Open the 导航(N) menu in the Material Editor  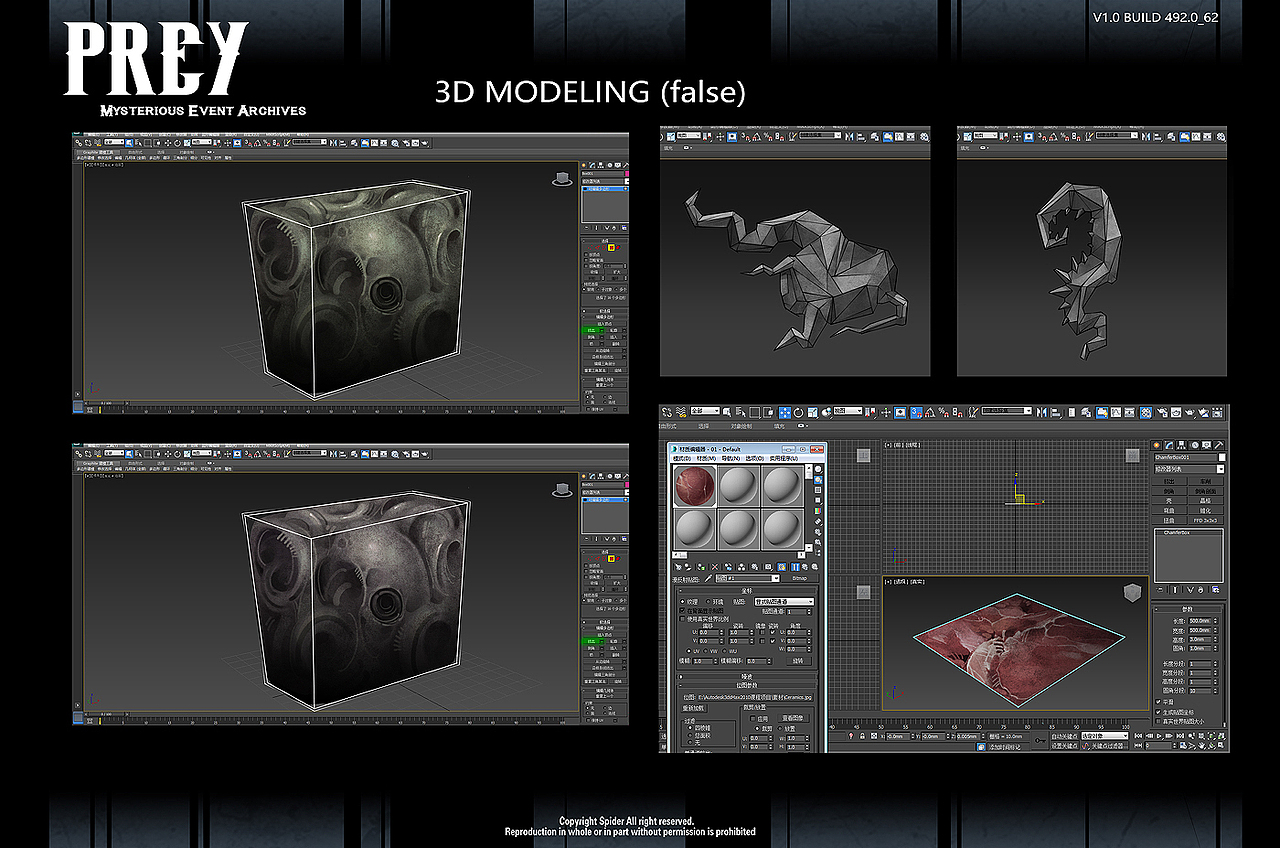point(732,458)
